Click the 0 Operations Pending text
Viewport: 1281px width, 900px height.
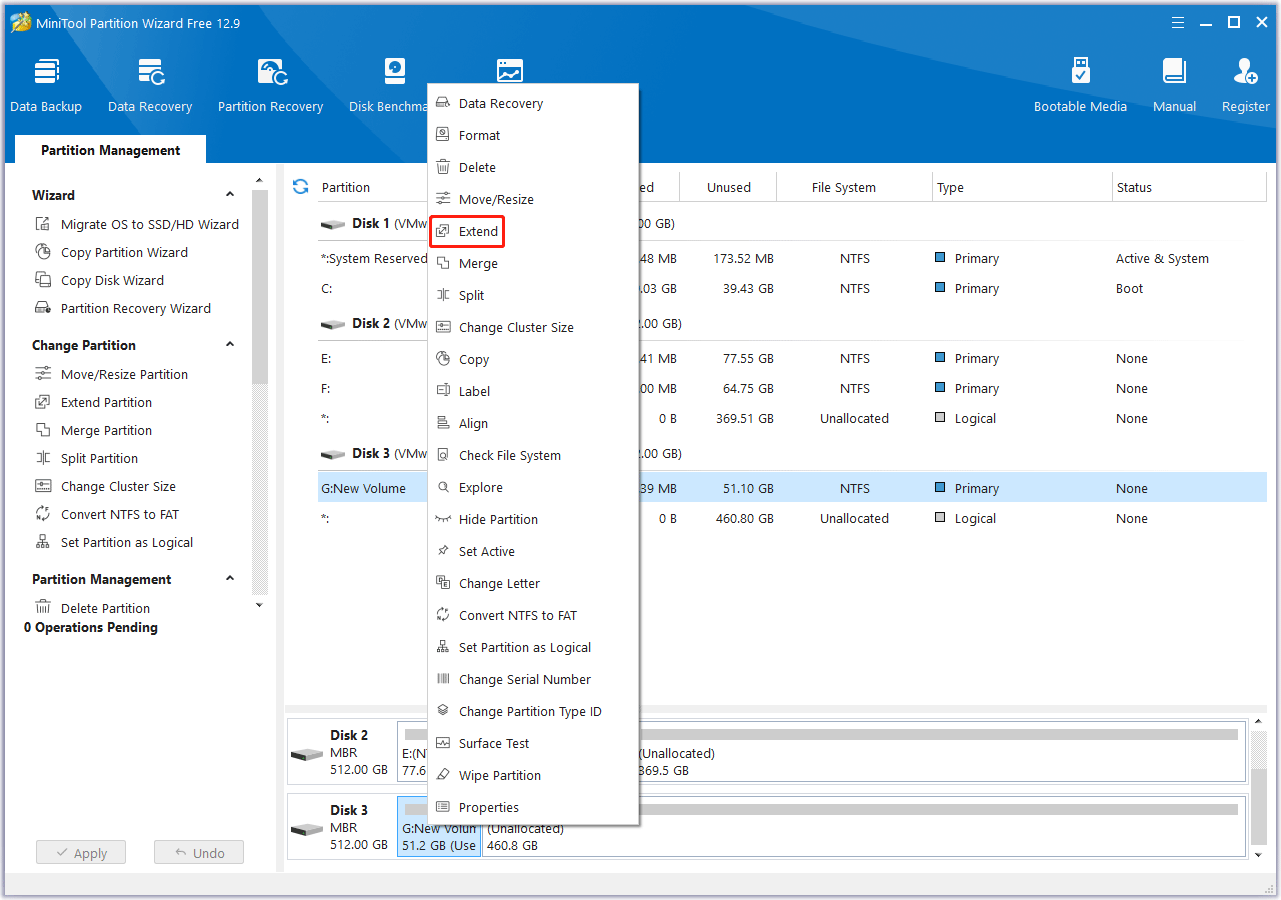(x=91, y=627)
